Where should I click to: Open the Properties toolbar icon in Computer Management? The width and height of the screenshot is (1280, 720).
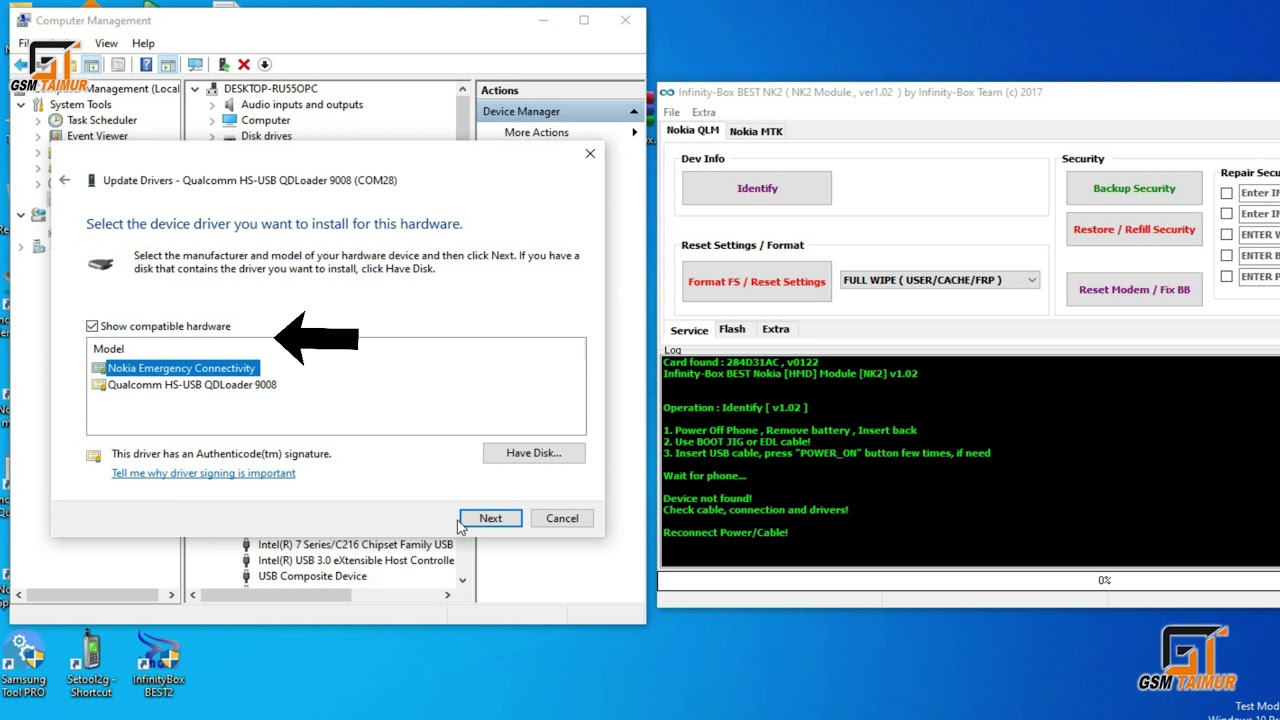(x=118, y=65)
